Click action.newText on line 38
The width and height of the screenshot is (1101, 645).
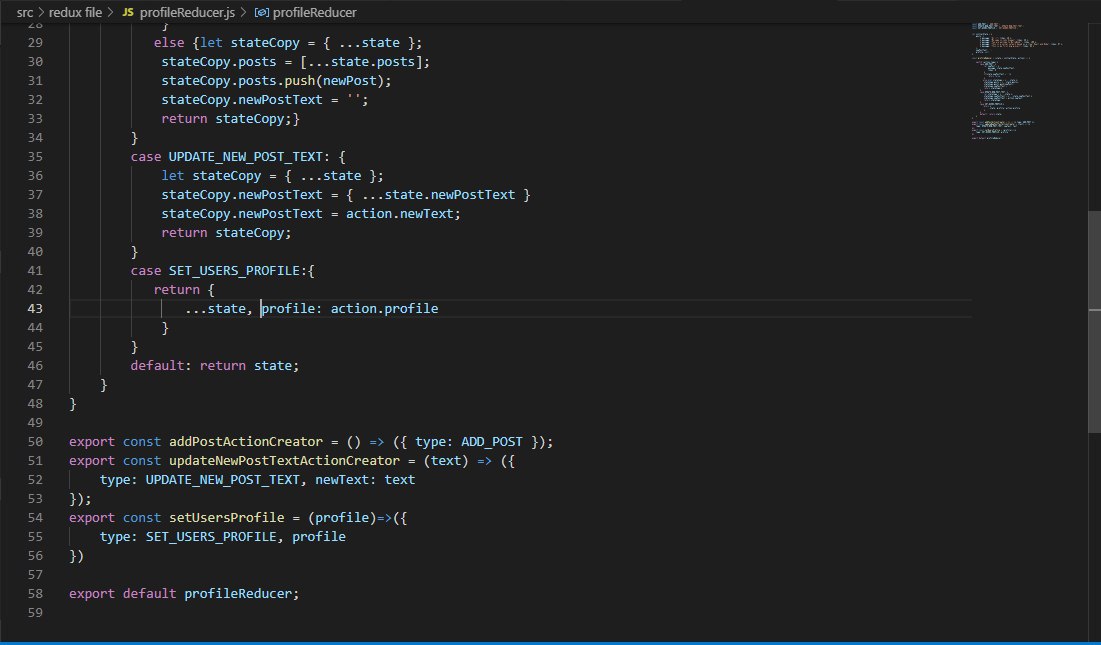click(x=400, y=213)
